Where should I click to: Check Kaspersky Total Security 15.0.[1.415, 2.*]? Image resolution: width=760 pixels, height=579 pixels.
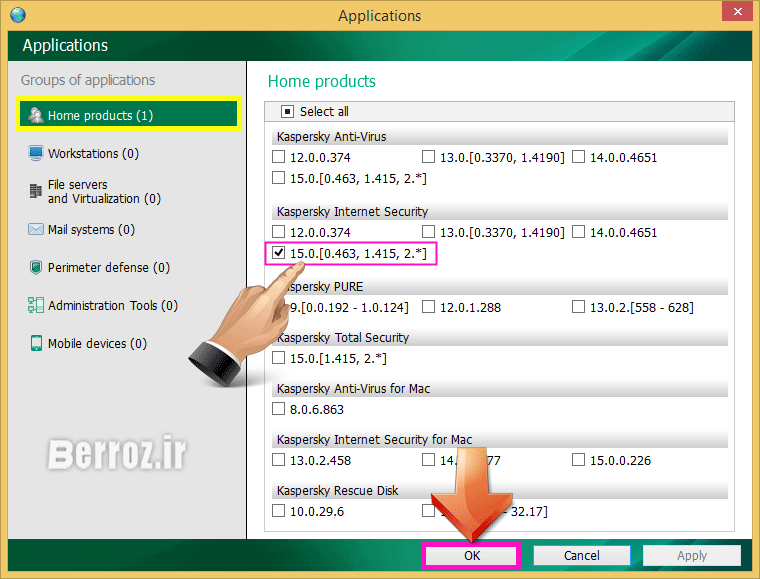click(x=278, y=358)
